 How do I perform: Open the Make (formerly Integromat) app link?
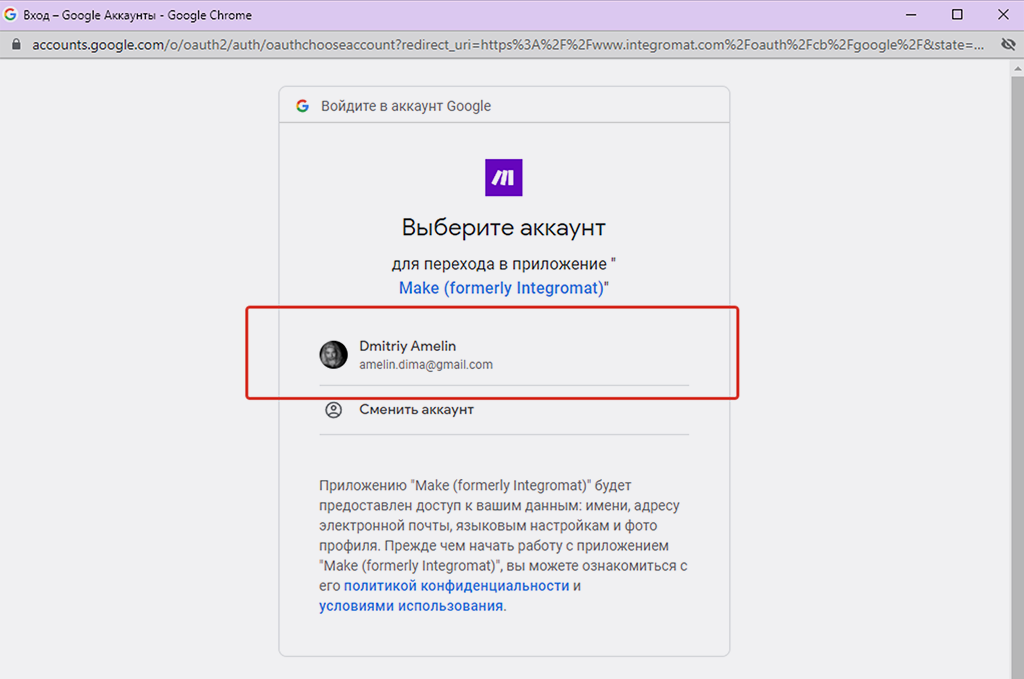pos(502,288)
